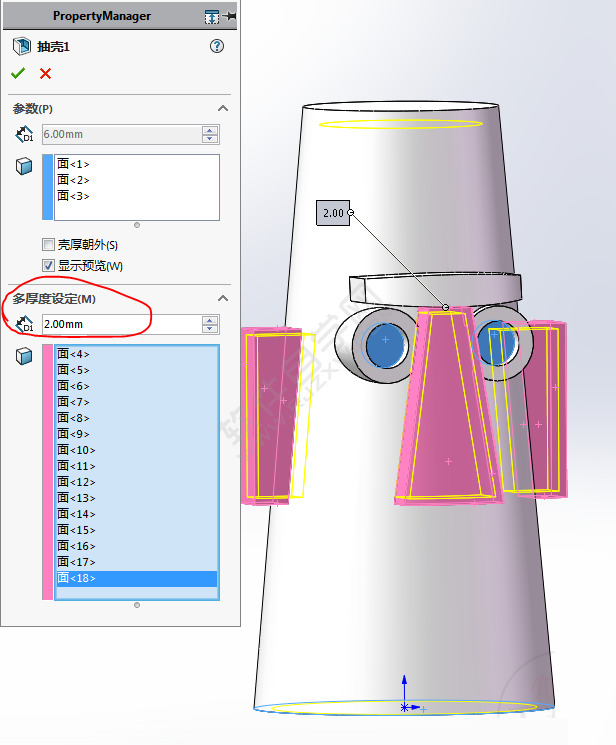The height and width of the screenshot is (745, 616).
Task: Collapse the 参数(P) section
Action: pos(222,108)
